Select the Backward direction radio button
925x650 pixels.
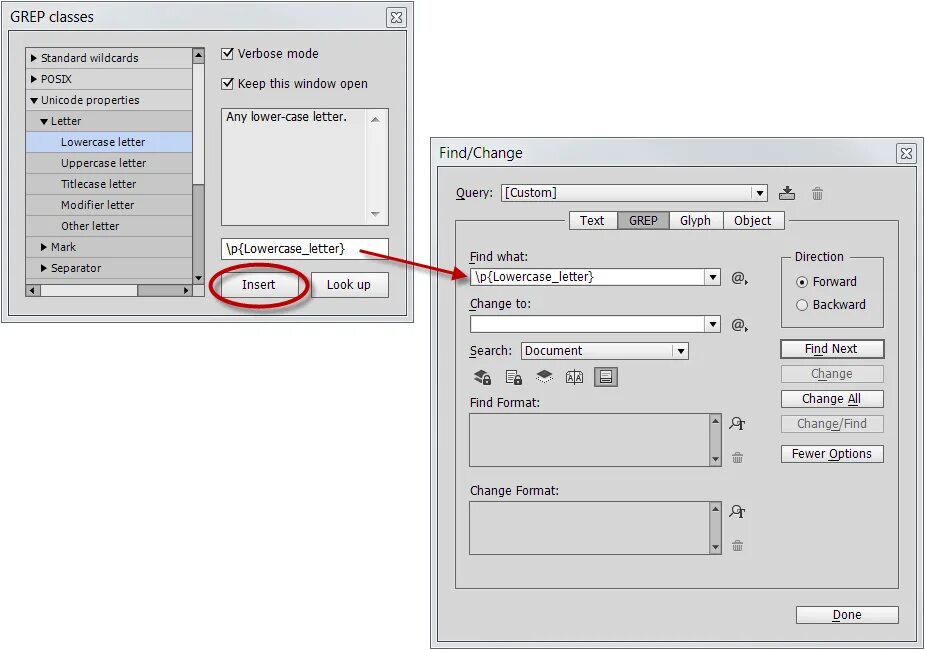tap(802, 305)
